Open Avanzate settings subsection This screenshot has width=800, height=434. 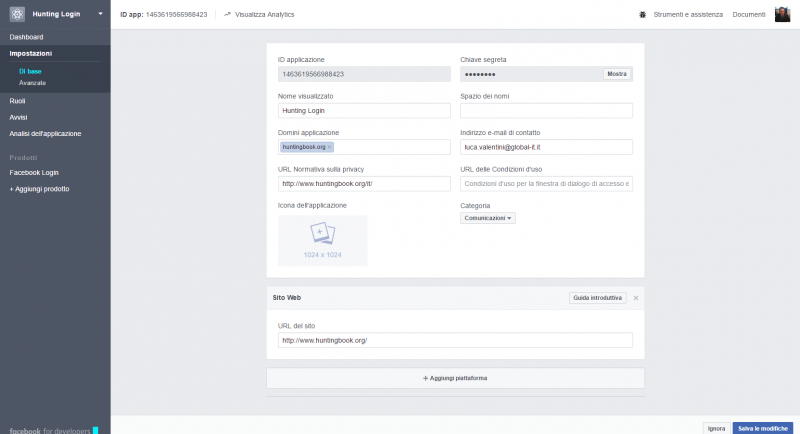tap(32, 83)
